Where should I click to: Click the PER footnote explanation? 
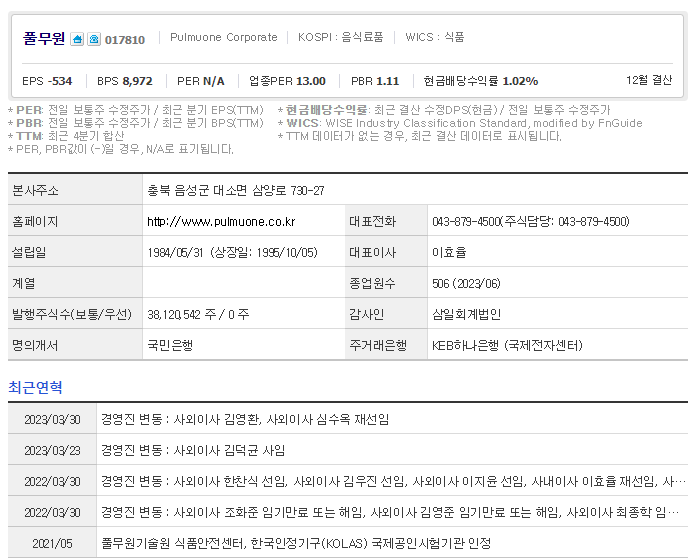pos(136,110)
